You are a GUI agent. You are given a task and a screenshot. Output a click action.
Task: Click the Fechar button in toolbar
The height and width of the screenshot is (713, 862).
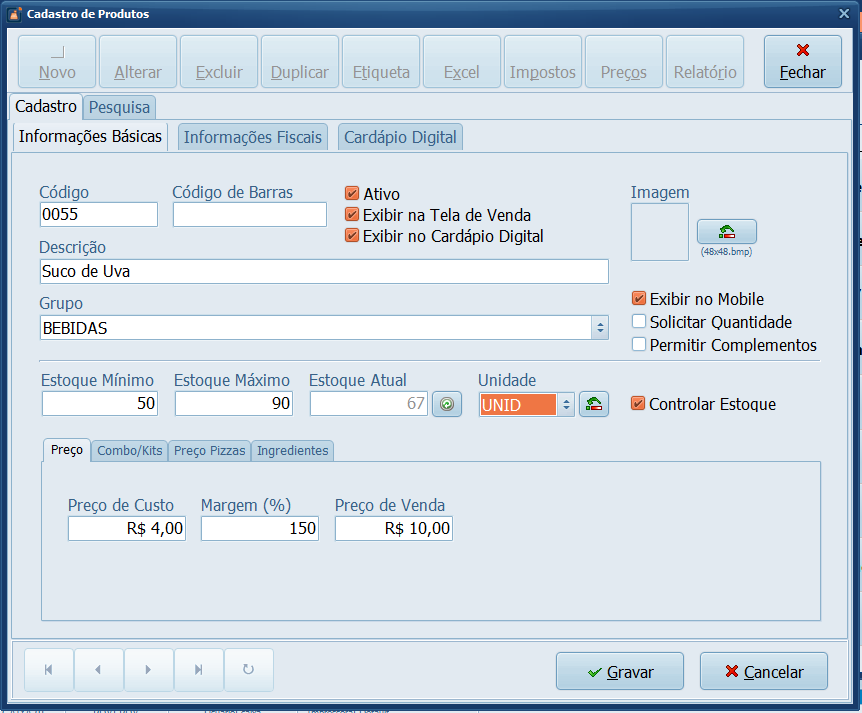coord(802,62)
